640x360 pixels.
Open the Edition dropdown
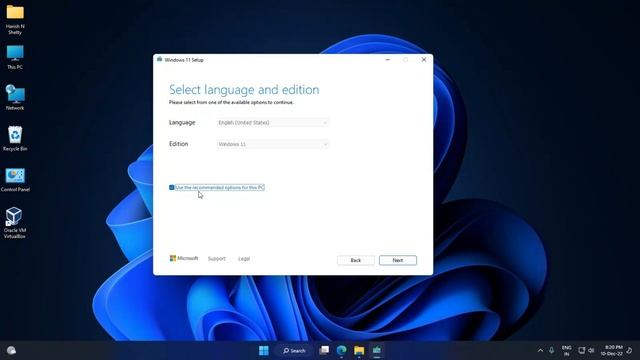[x=273, y=144]
